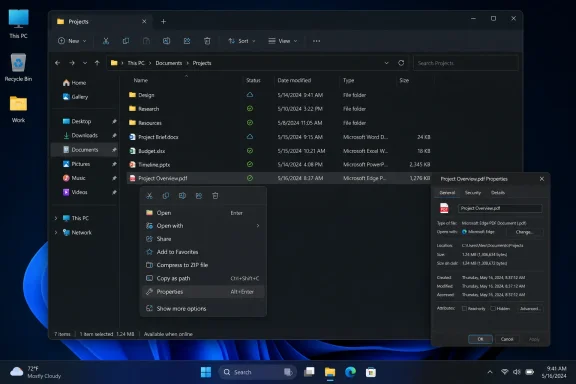Toggle the Read-only attribute checkbox

click(464, 309)
